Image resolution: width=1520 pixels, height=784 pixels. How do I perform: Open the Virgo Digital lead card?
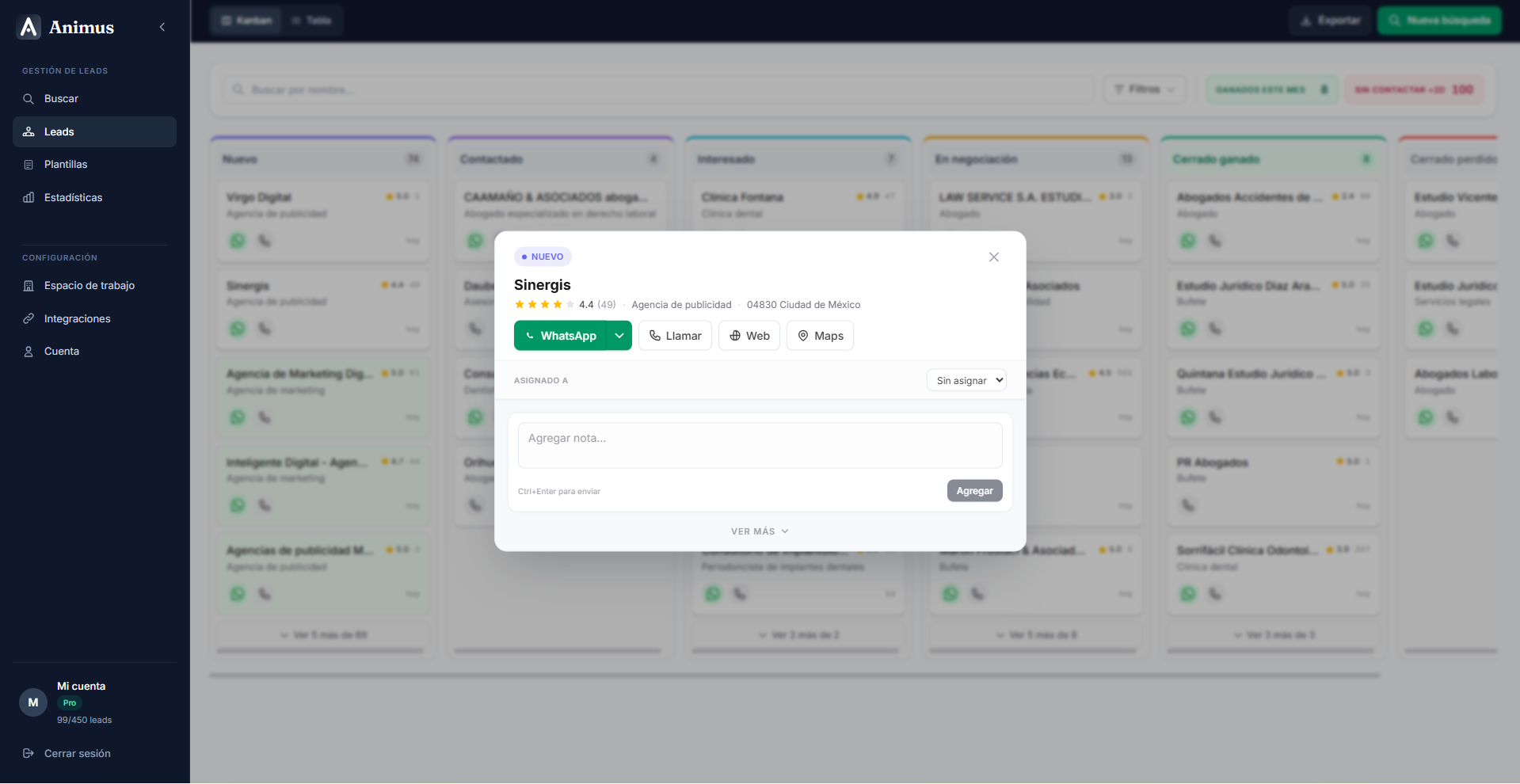[323, 222]
